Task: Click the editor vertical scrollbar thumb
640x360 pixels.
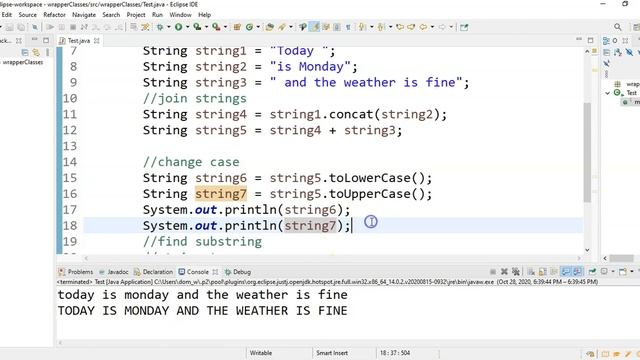Action: click(x=587, y=152)
